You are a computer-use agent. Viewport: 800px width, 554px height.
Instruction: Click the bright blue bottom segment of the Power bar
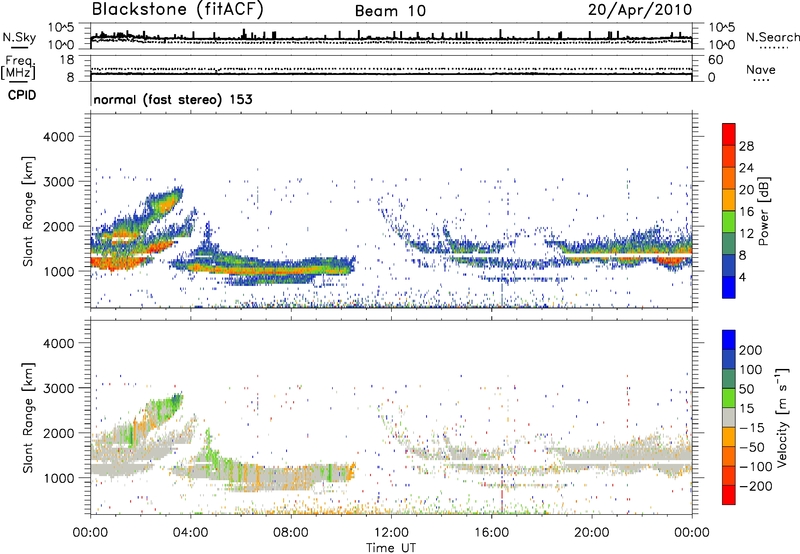pos(729,287)
